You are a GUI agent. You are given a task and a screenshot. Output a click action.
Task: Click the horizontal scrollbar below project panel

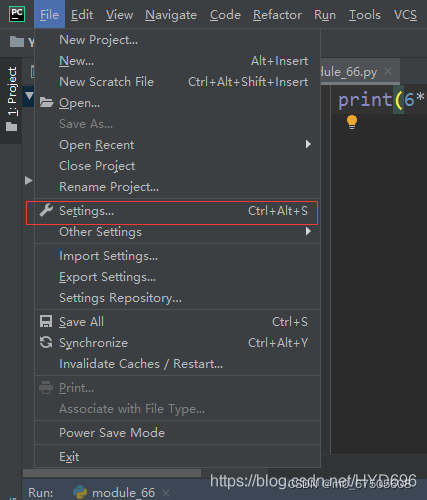(112, 473)
